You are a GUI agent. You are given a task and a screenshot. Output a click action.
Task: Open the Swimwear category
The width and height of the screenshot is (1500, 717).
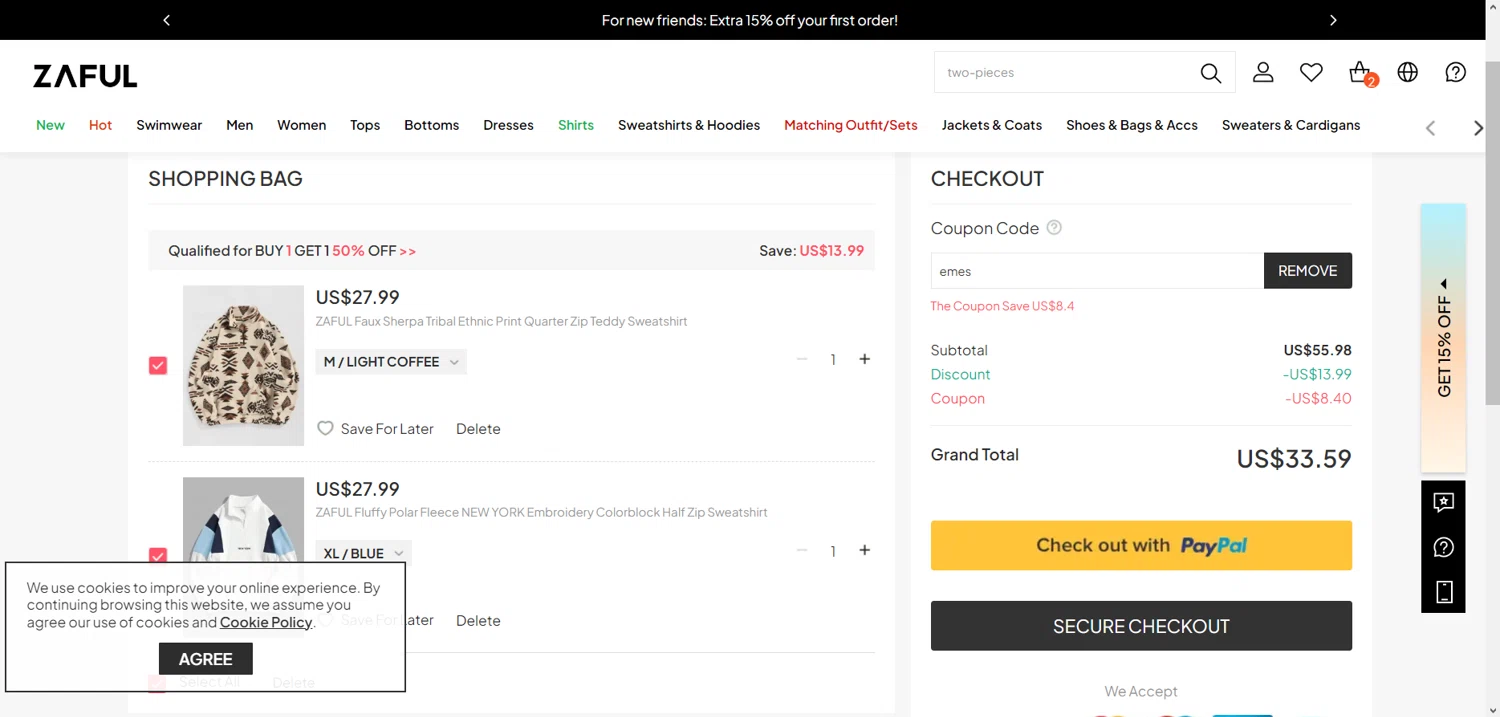tap(169, 125)
